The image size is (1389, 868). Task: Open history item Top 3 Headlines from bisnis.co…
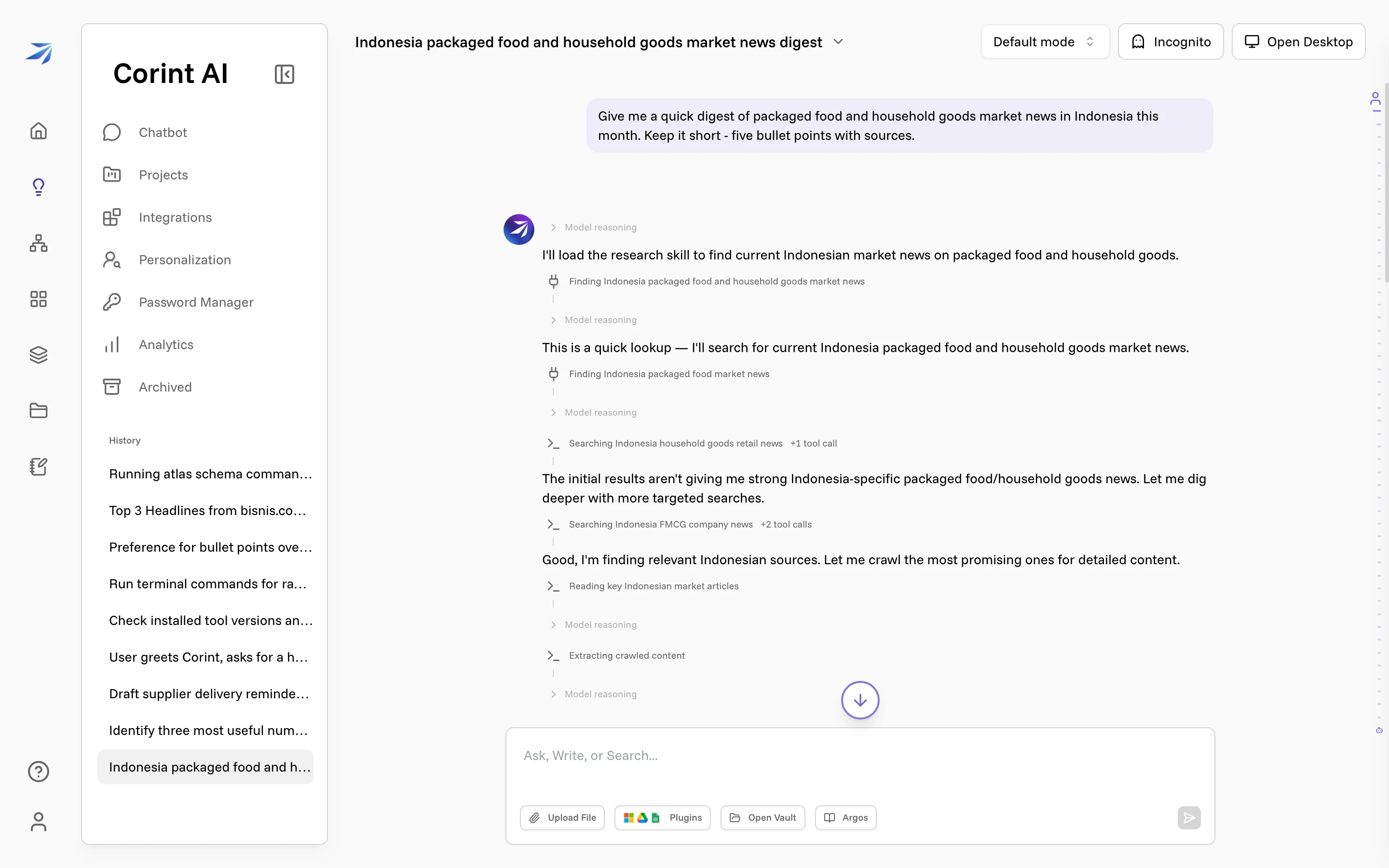205,510
